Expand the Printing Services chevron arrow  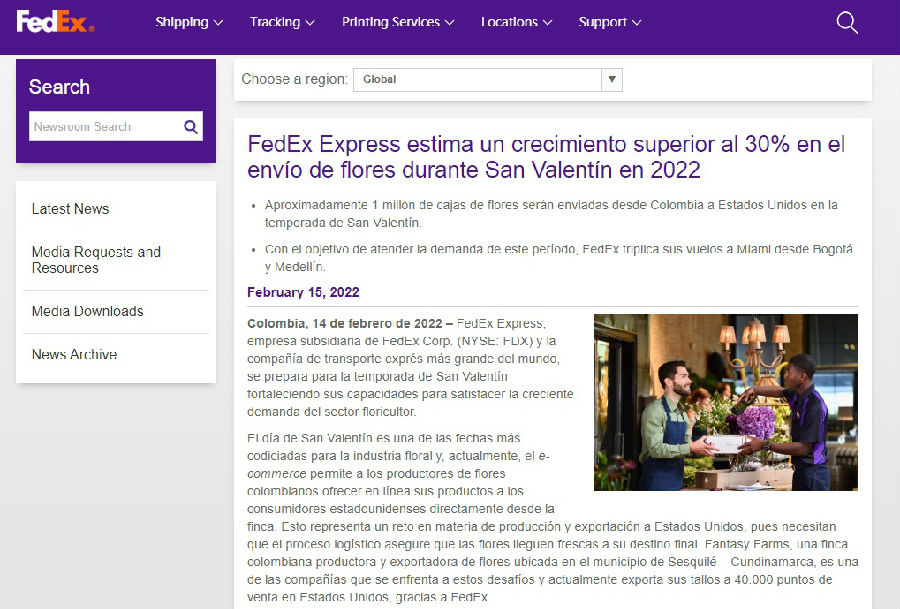coord(449,23)
